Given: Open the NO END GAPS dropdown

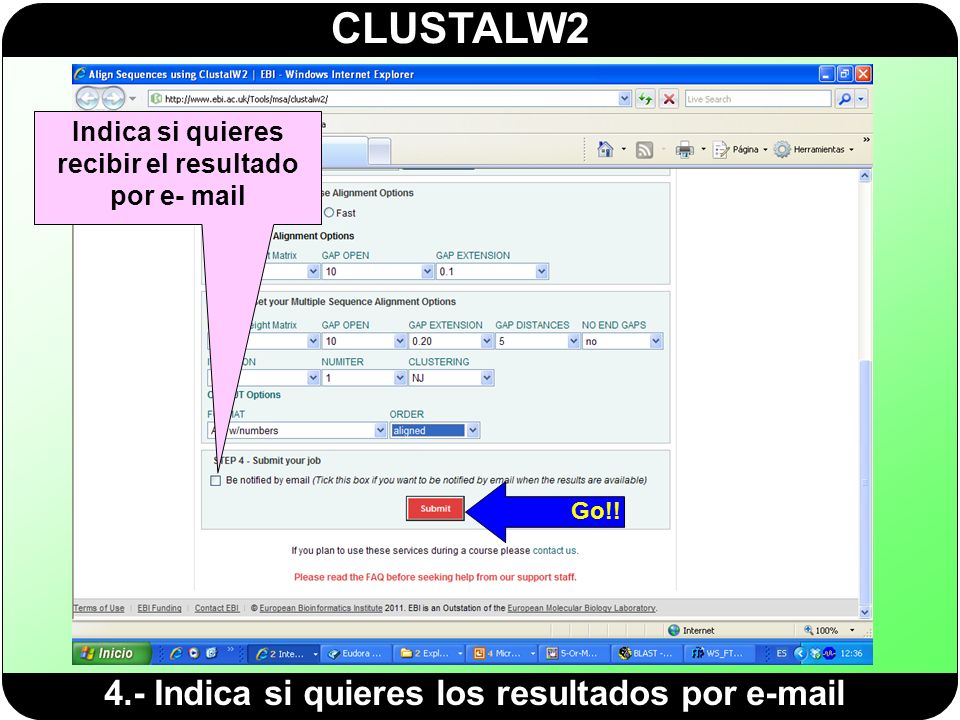Looking at the screenshot, I should 656,341.
